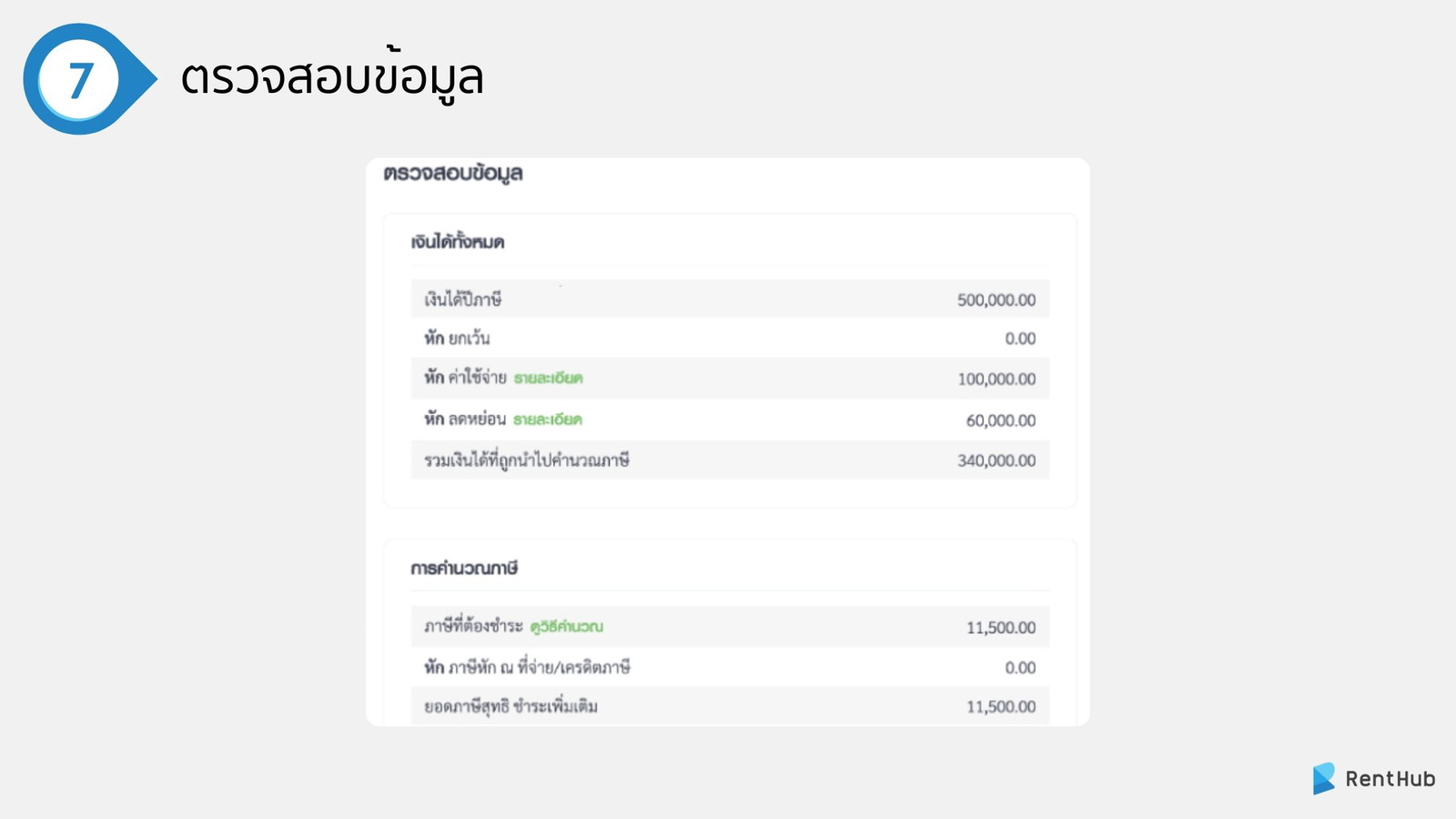The image size is (1456, 819).
Task: Select the เงินได้ปีภาษี income row
Action: [728, 298]
